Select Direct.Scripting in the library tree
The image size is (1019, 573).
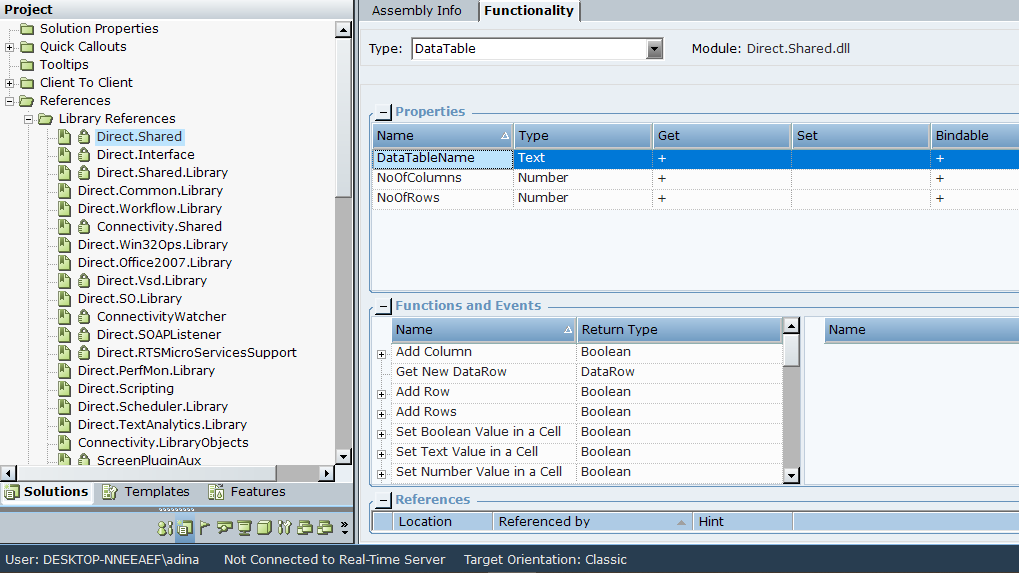(x=126, y=389)
